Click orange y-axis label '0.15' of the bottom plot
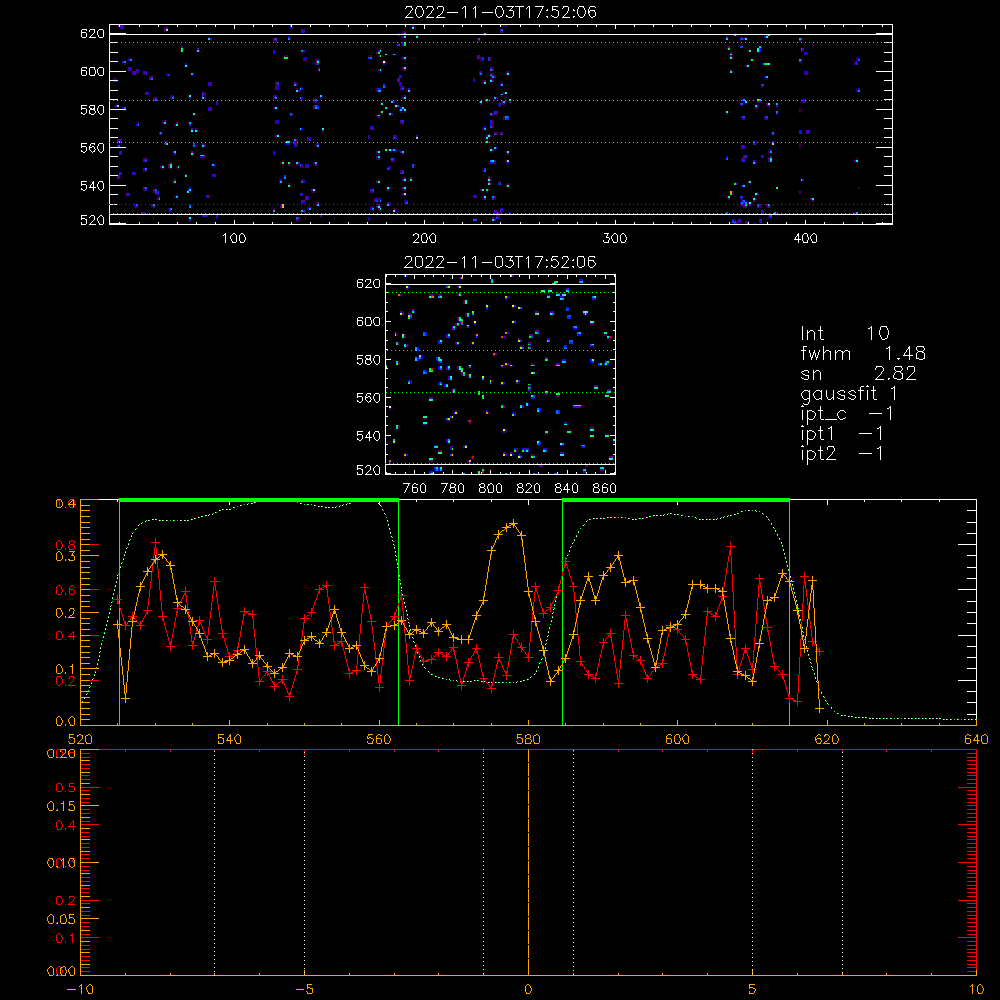The width and height of the screenshot is (1000, 1000). [x=62, y=806]
